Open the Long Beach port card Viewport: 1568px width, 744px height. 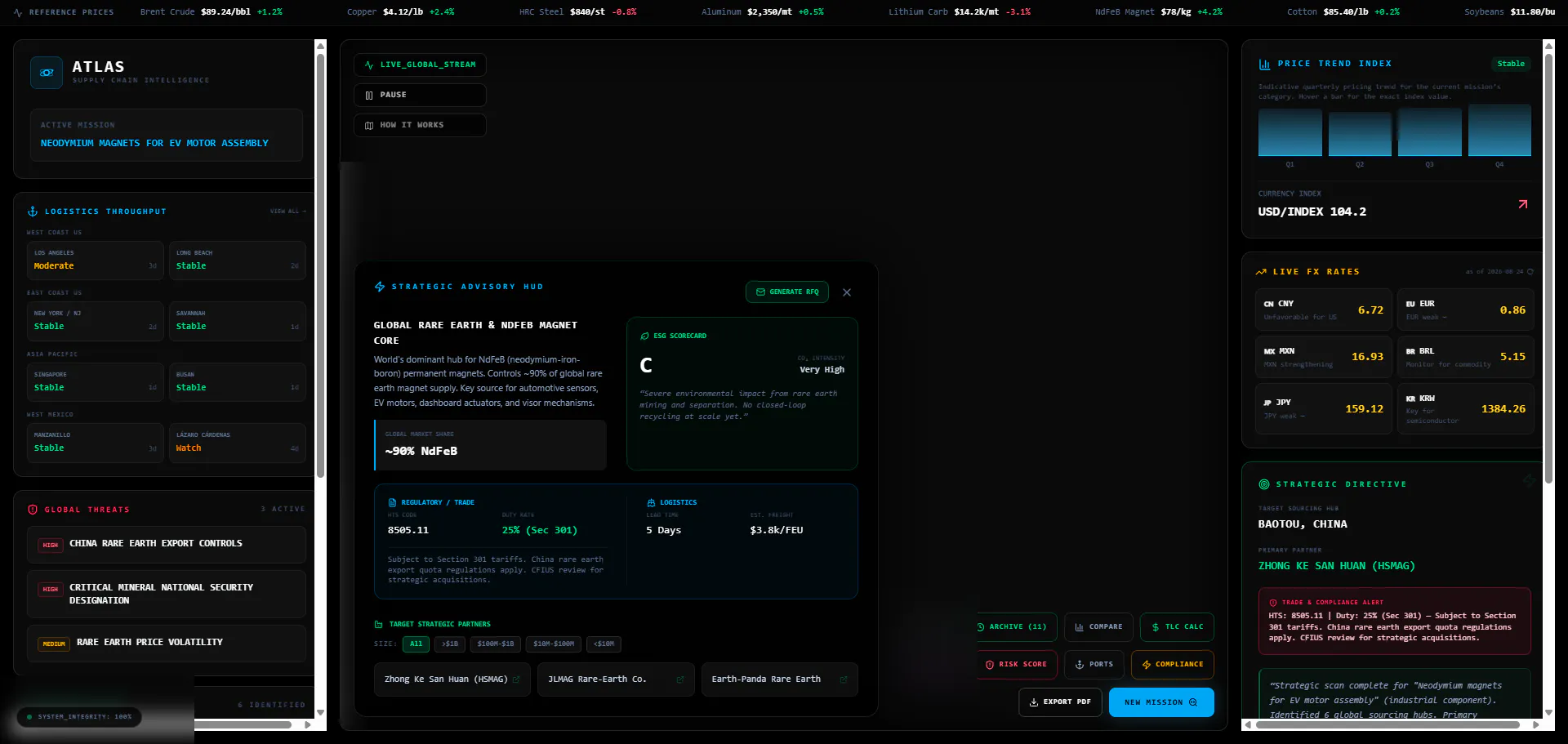coord(238,261)
